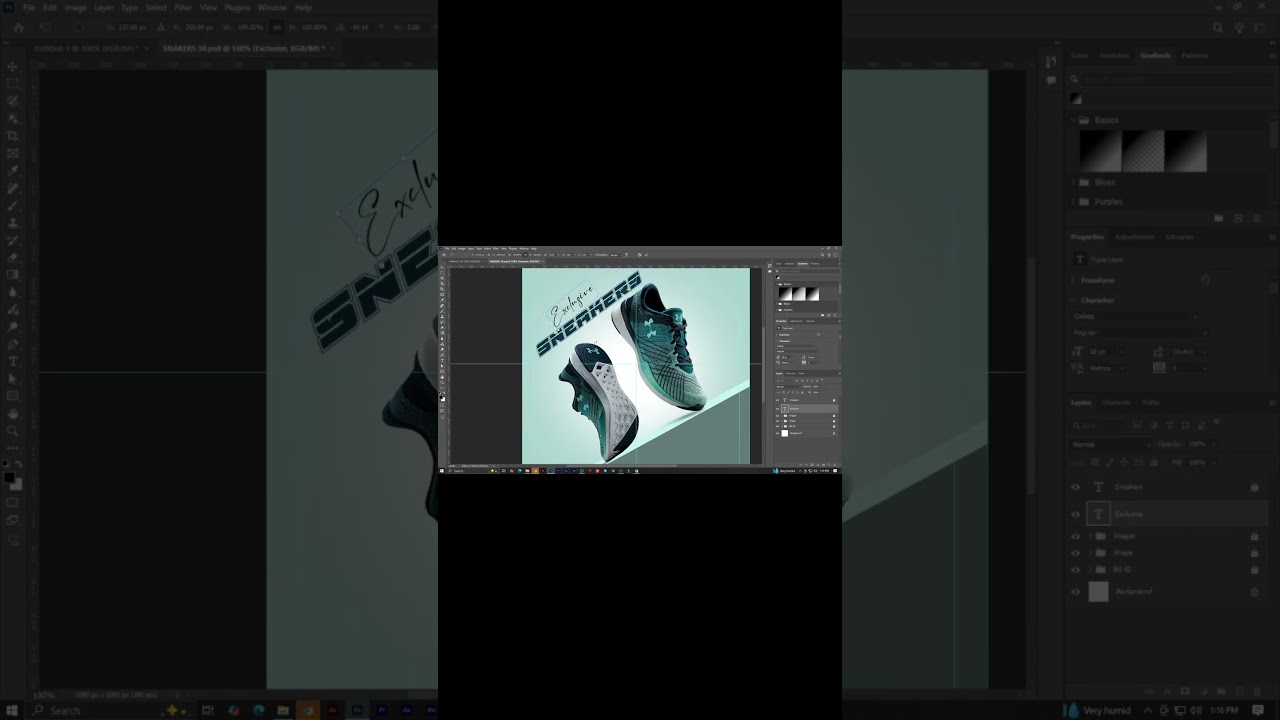
Task: Expand the Blues gradient folder in background panel
Action: (1075, 182)
